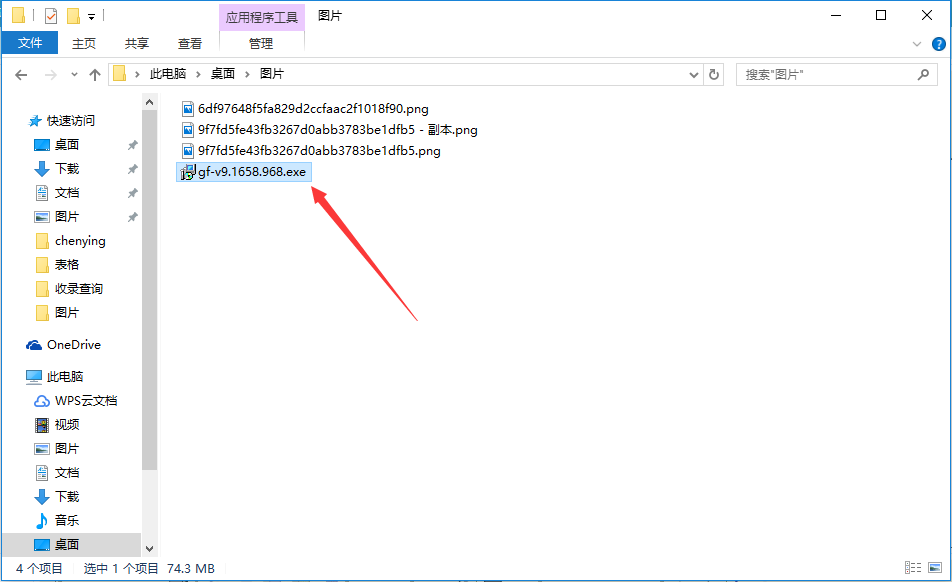Open the Customize Quick Access Toolbar dropdown
The height and width of the screenshot is (582, 952).
(x=91, y=17)
